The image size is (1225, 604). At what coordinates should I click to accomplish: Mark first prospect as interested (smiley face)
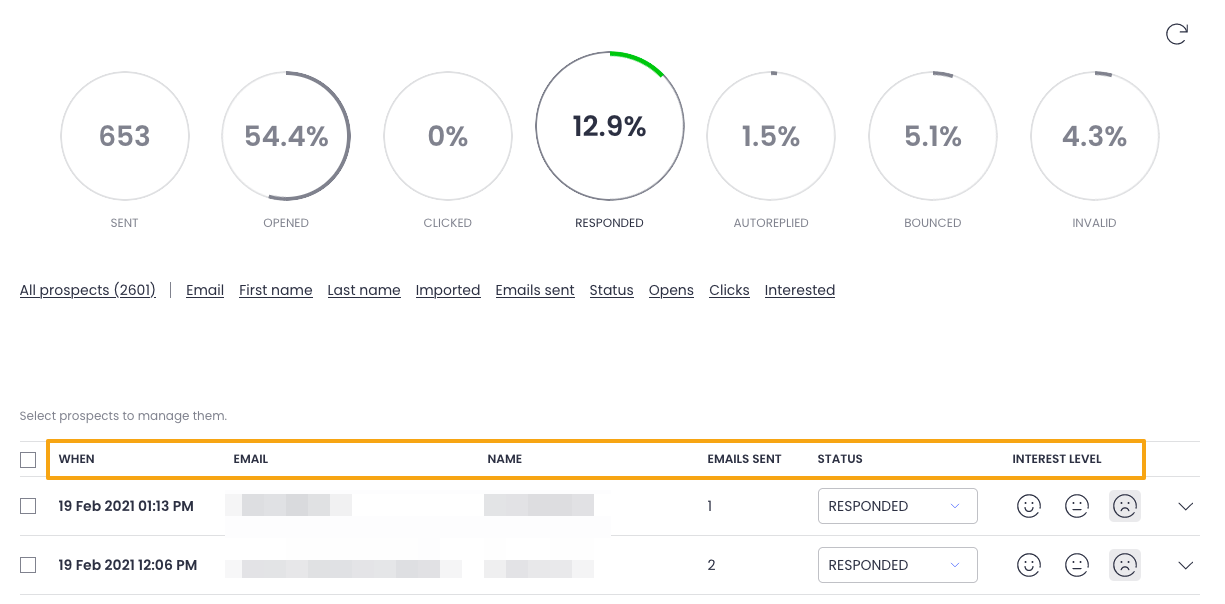pos(1028,506)
